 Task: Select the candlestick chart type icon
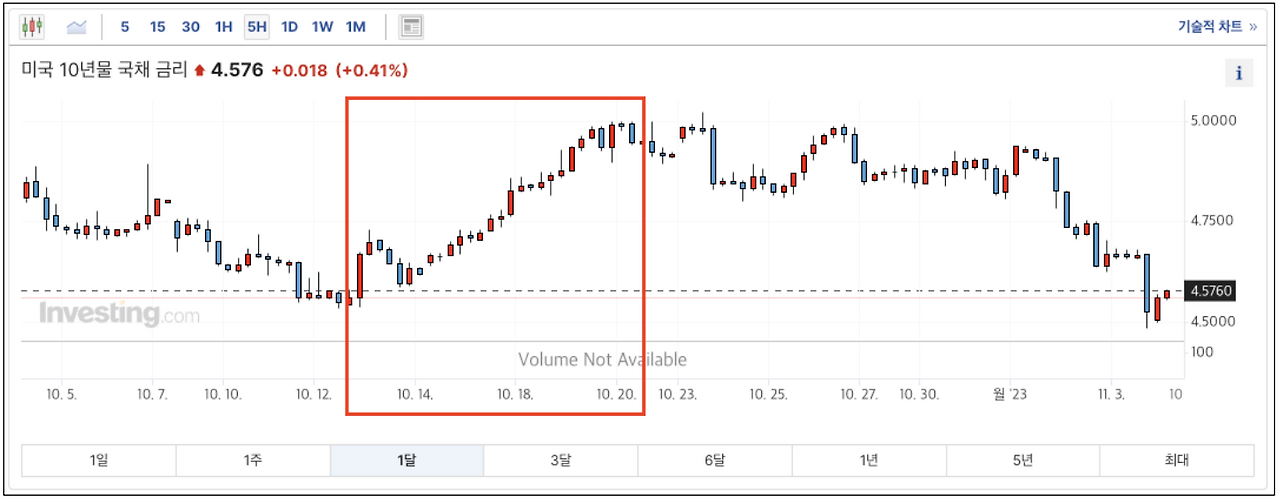[33, 27]
